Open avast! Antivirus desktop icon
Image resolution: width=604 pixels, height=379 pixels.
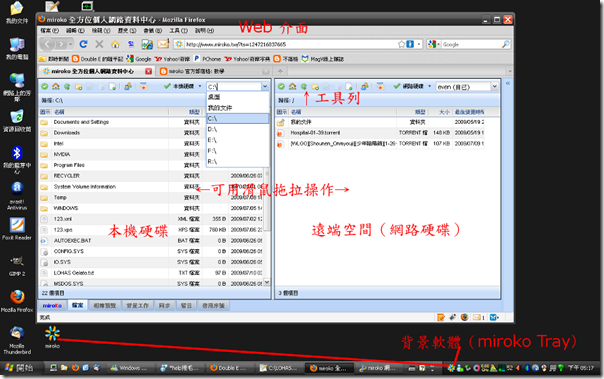[x=17, y=196]
